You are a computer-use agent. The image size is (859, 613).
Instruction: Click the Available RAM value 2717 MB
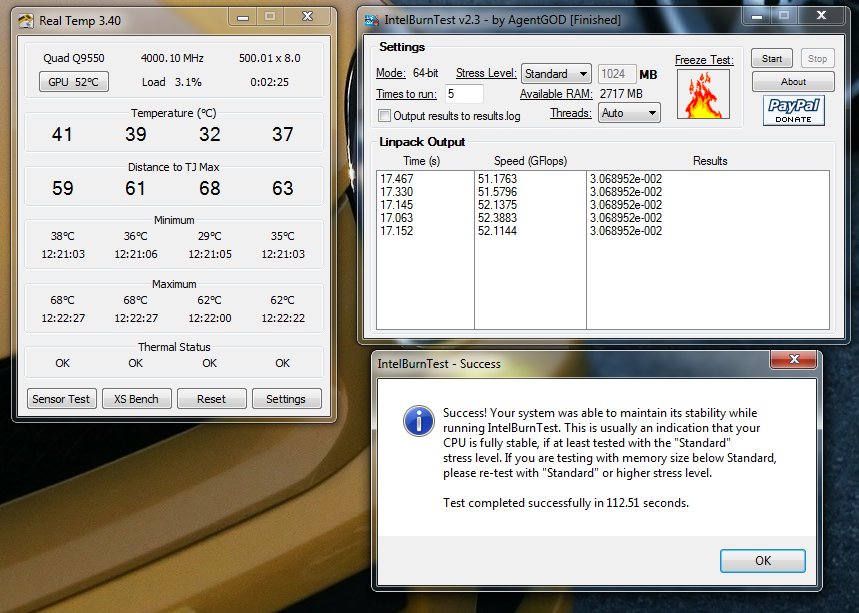click(621, 94)
